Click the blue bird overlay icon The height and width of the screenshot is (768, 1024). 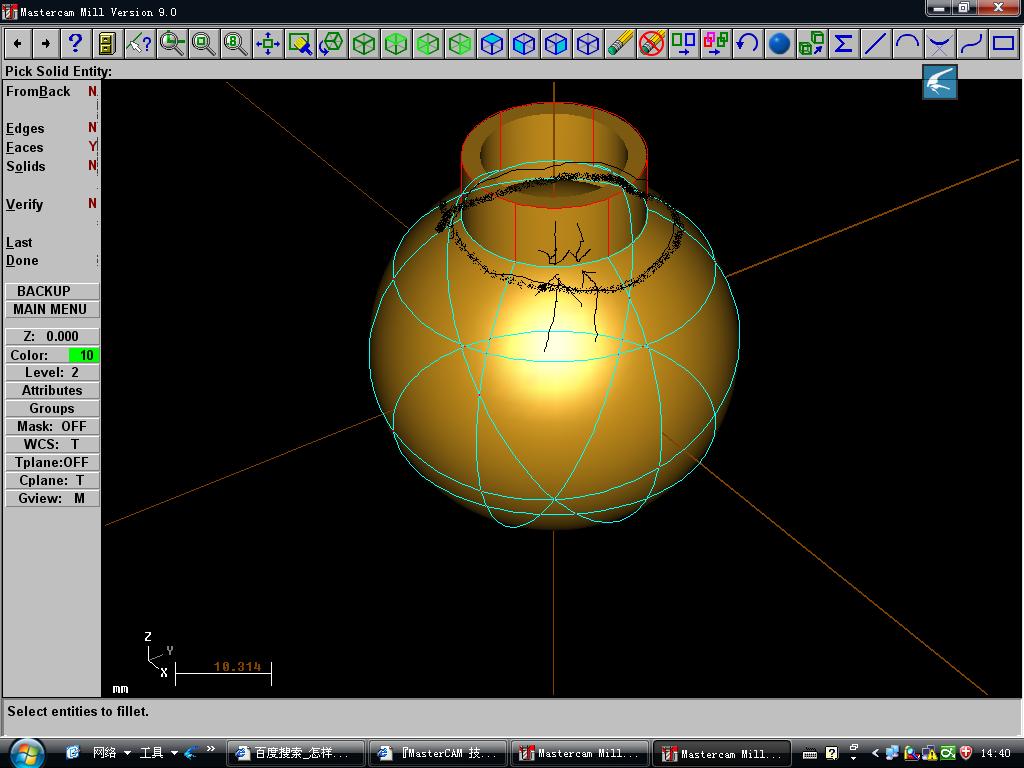(940, 82)
